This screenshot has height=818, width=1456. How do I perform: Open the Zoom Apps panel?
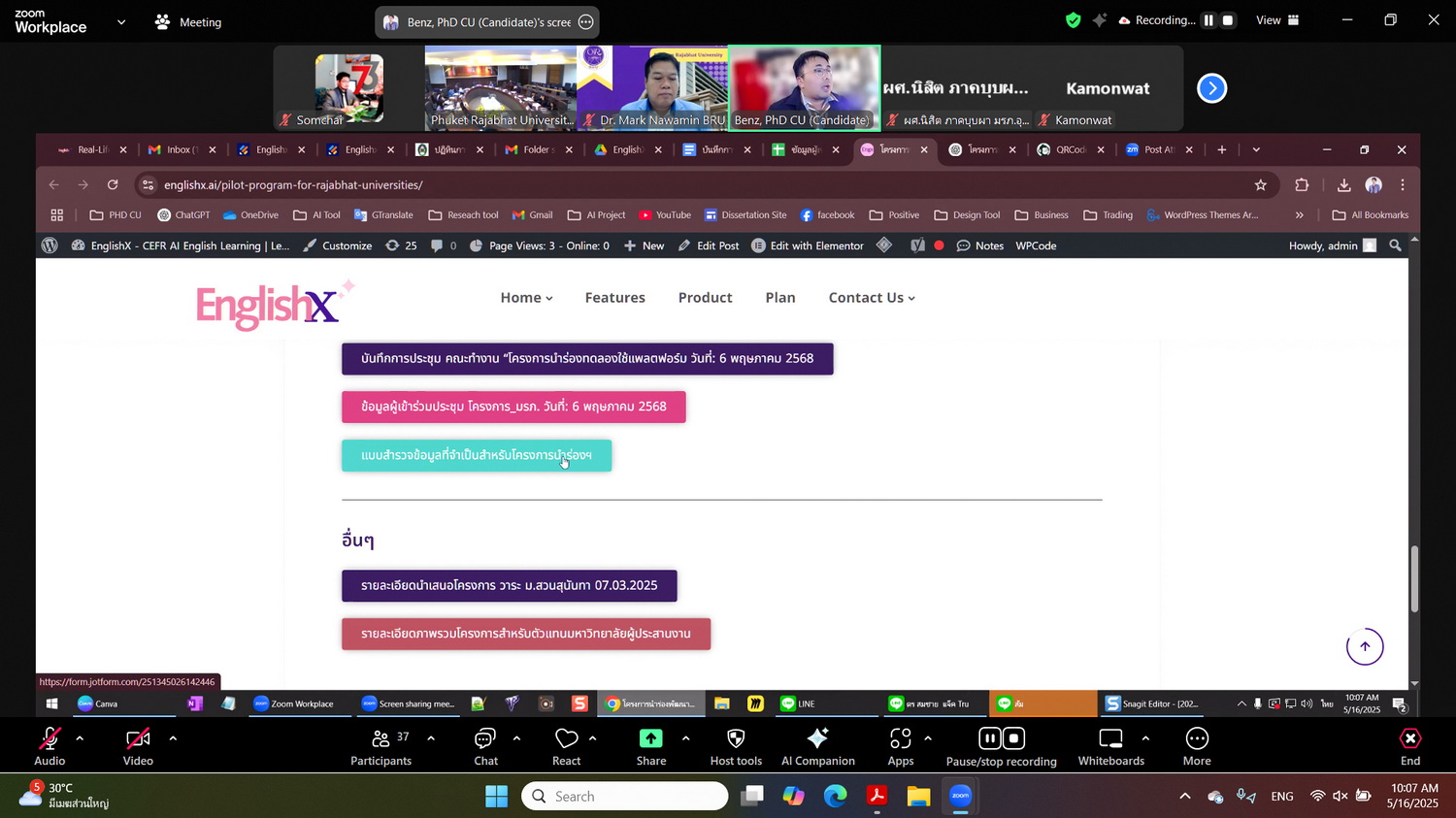coord(901,746)
